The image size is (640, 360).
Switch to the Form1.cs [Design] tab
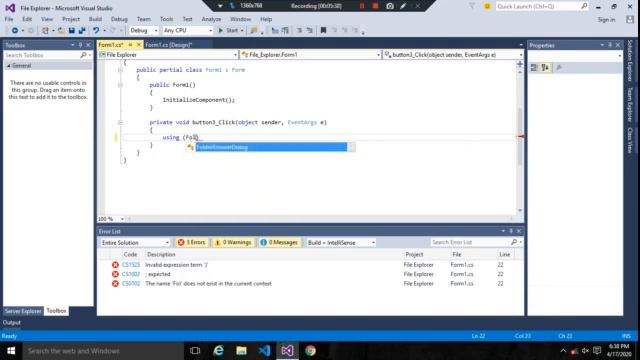tap(169, 45)
